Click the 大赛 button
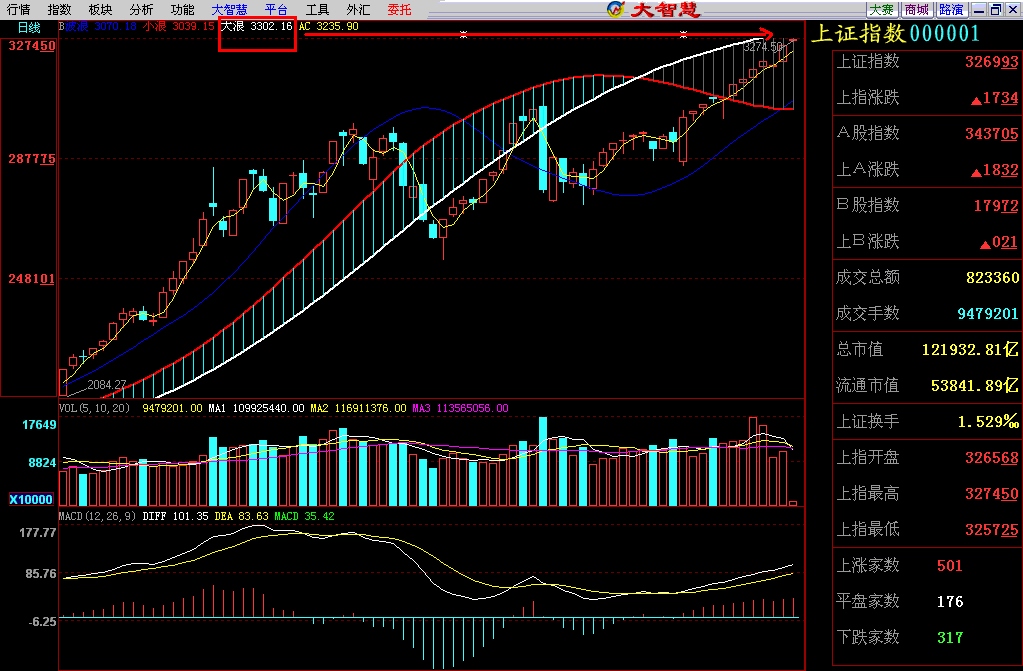Viewport: 1023px width, 671px height. pos(881,9)
